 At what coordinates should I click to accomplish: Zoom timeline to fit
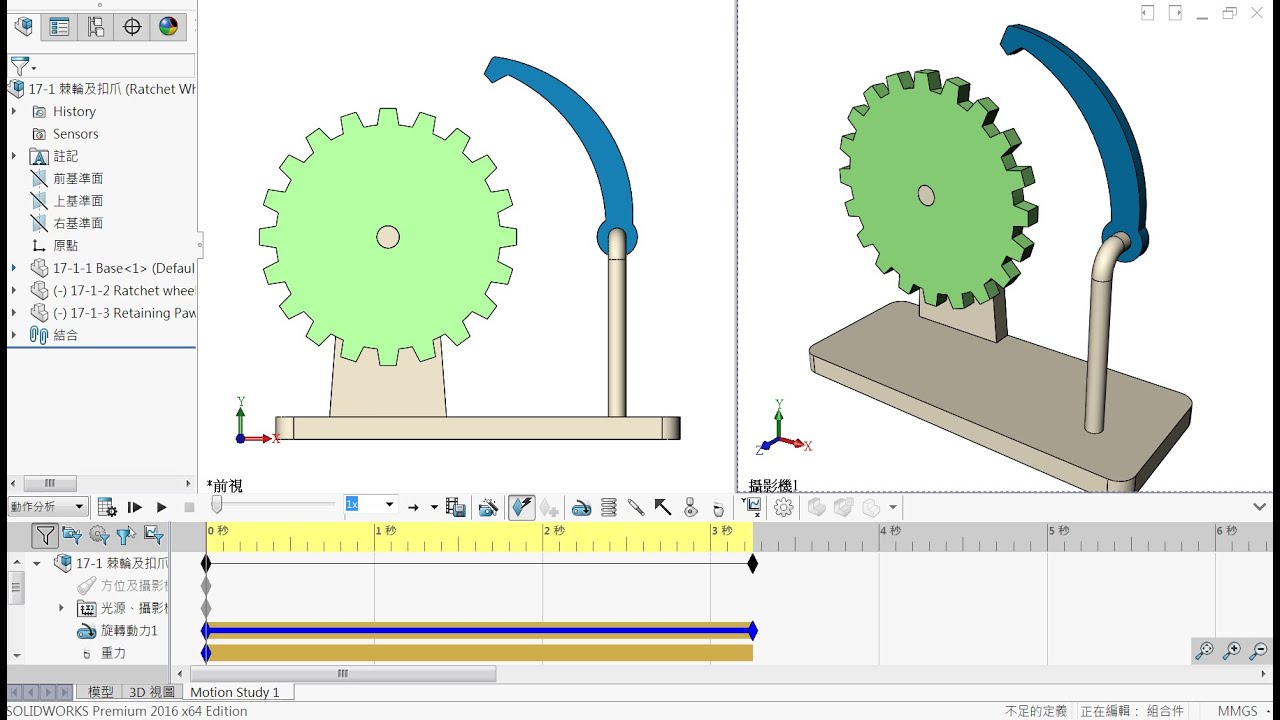(x=1205, y=651)
